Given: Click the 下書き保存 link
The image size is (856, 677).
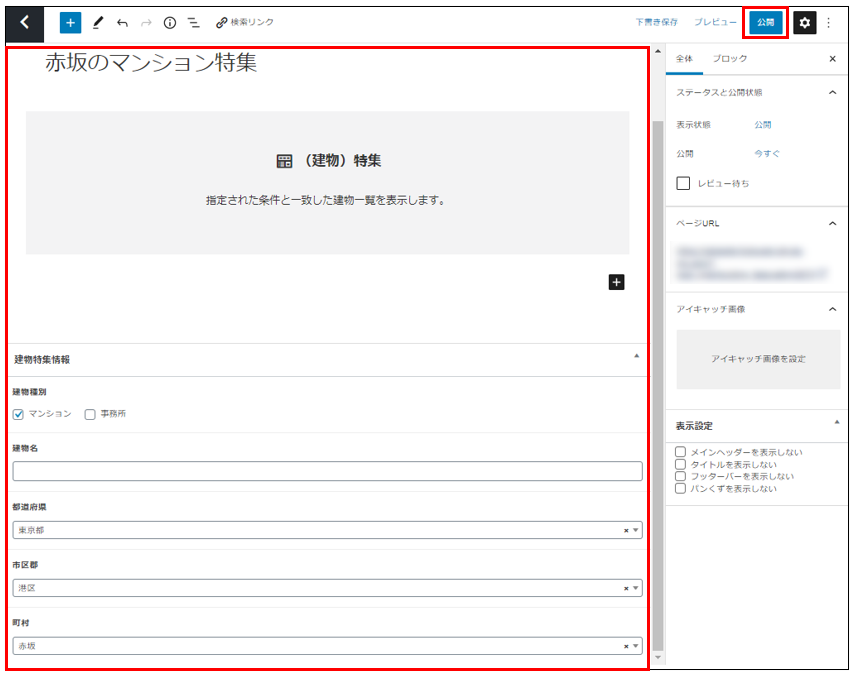Looking at the screenshot, I should (656, 22).
